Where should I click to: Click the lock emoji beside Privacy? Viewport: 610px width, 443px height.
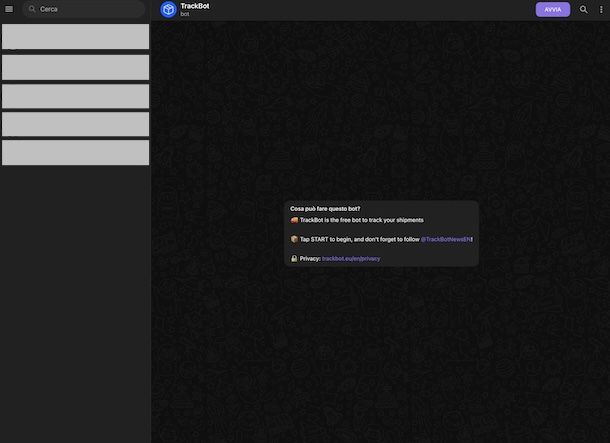(x=294, y=258)
